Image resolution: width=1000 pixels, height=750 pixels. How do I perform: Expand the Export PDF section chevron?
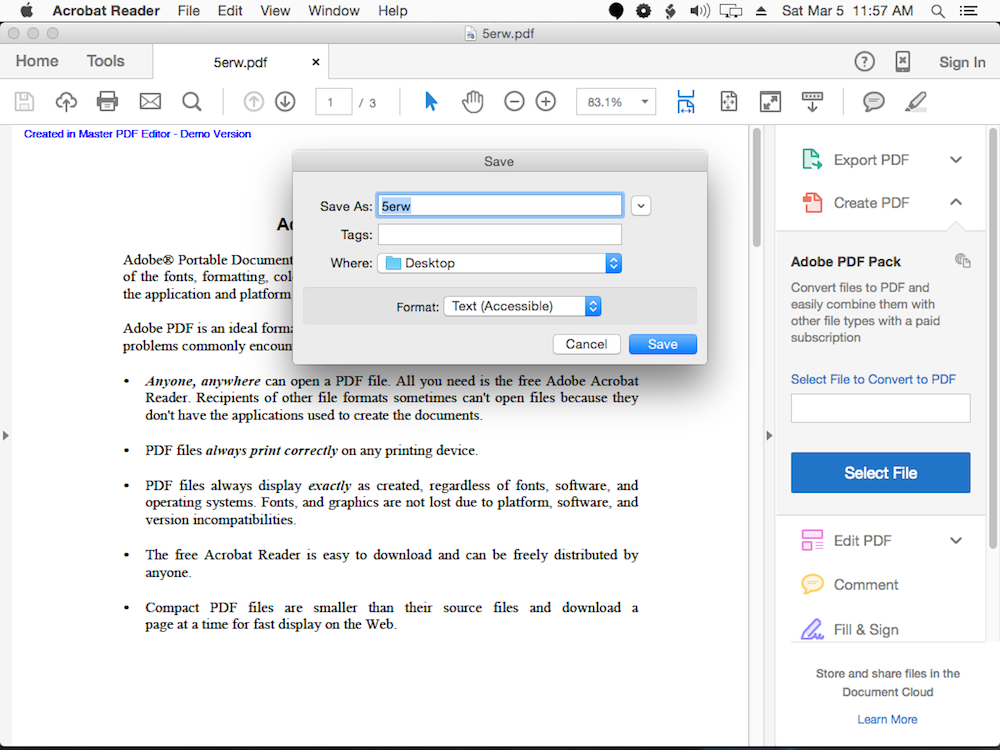(x=955, y=159)
